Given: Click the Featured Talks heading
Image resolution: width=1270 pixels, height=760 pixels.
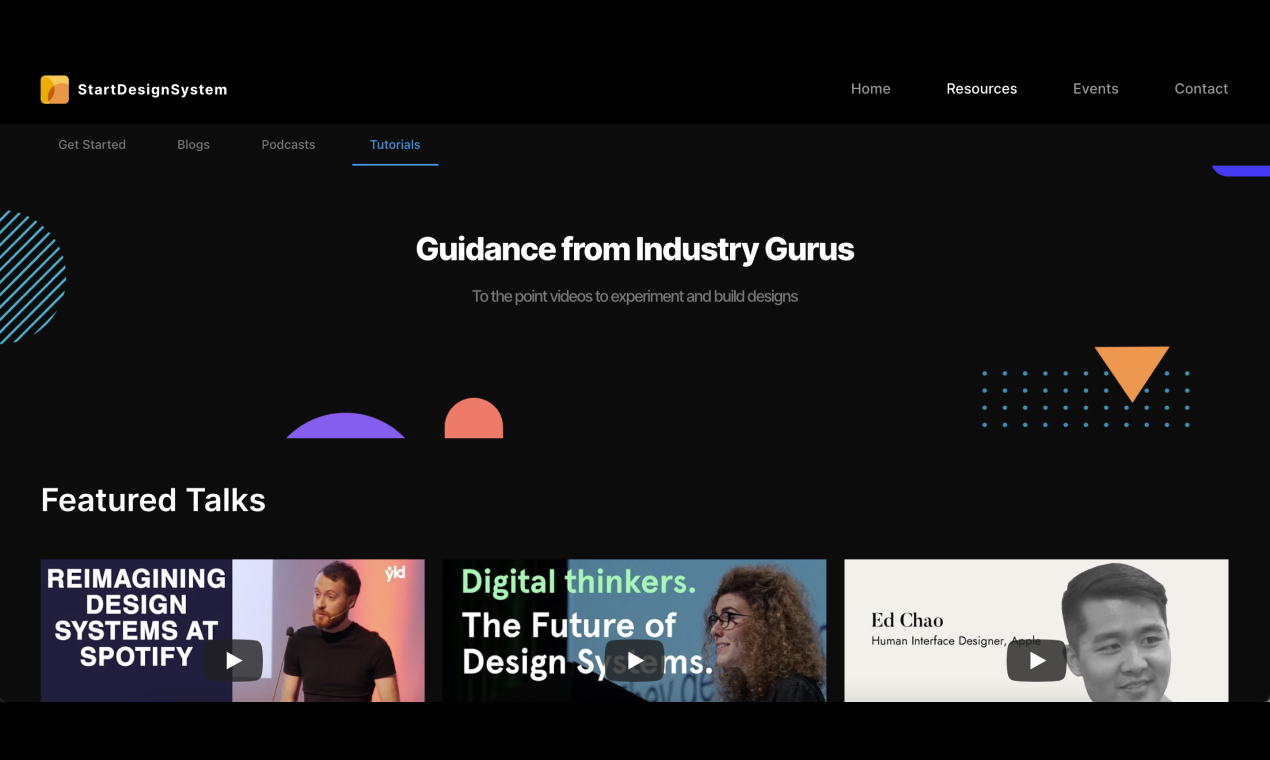Looking at the screenshot, I should pos(153,500).
